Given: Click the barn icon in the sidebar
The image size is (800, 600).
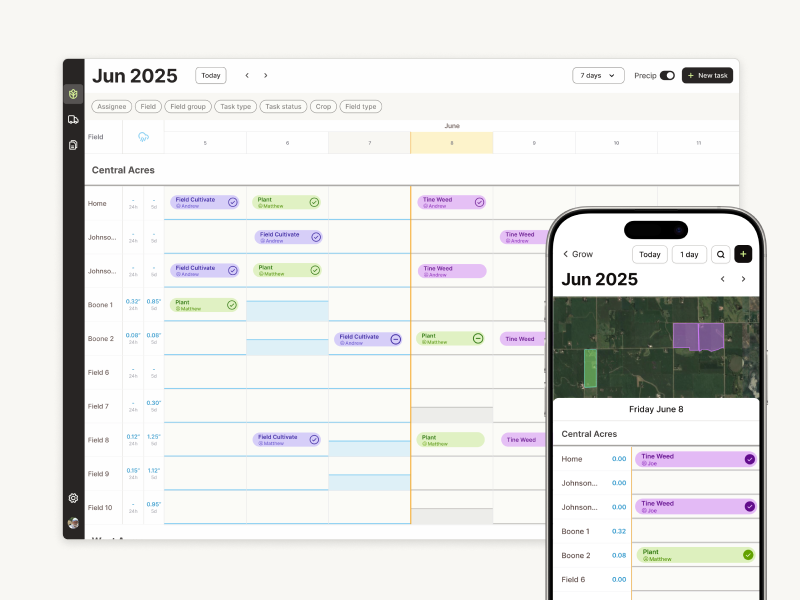Looking at the screenshot, I should [x=73, y=143].
